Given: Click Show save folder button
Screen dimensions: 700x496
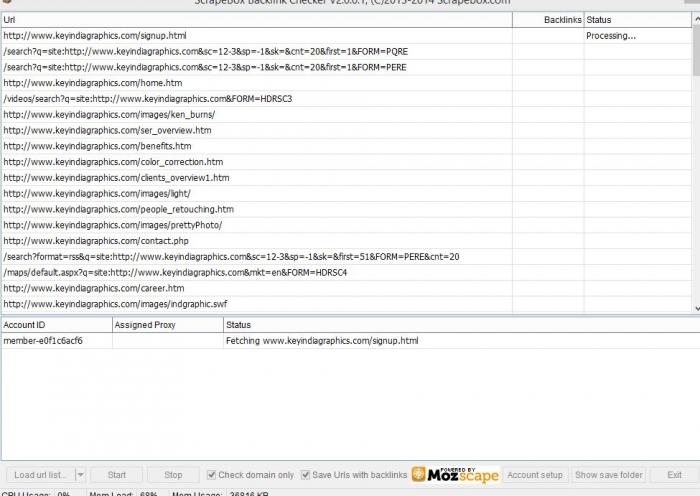Looking at the screenshot, I should click(609, 475).
